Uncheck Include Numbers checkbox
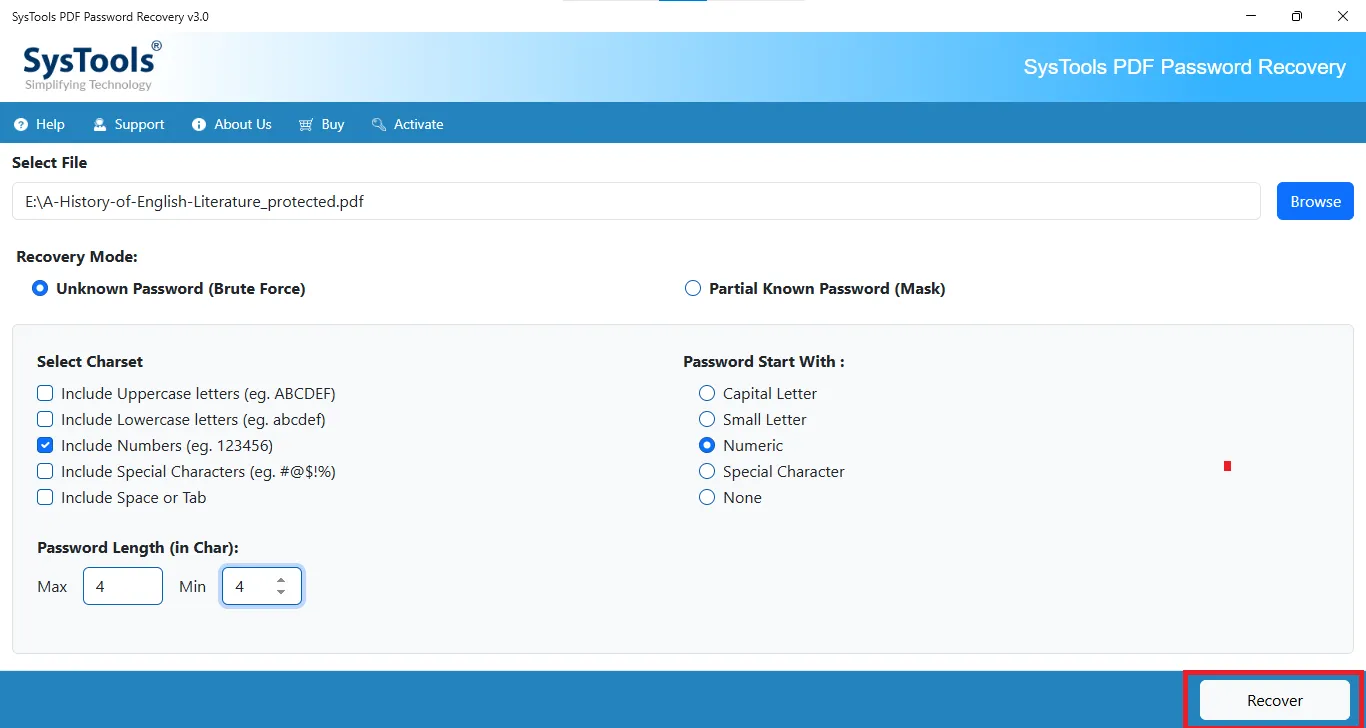 click(x=45, y=445)
